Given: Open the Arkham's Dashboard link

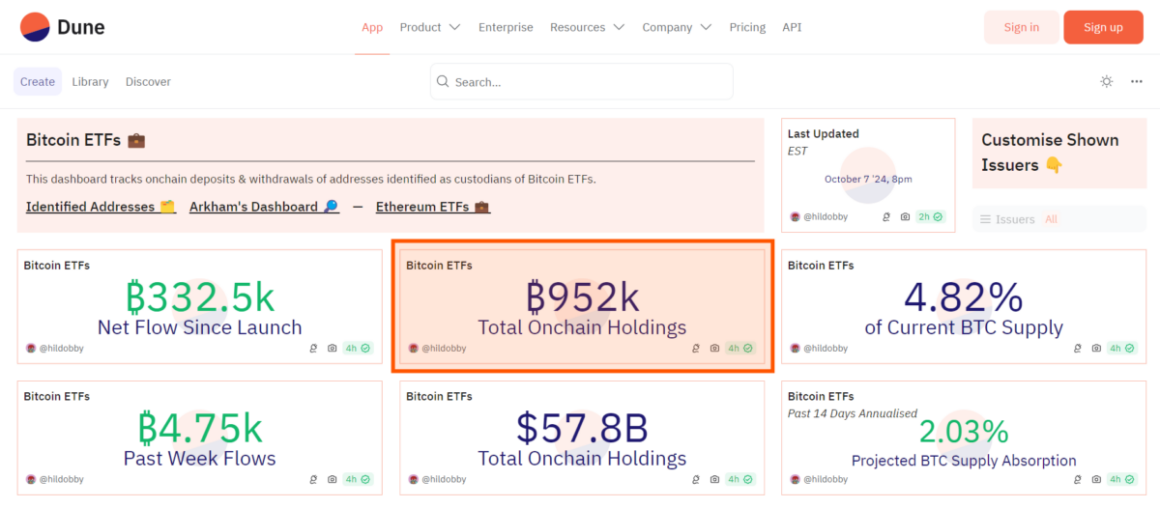Looking at the screenshot, I should 264,207.
